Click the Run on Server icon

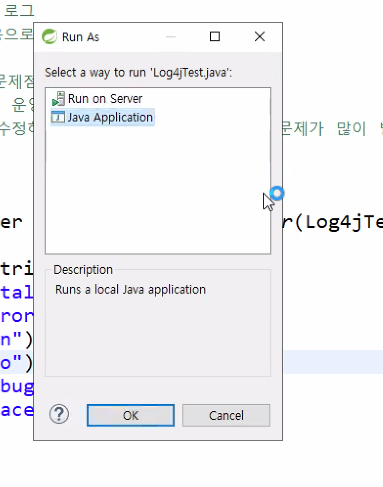point(58,99)
